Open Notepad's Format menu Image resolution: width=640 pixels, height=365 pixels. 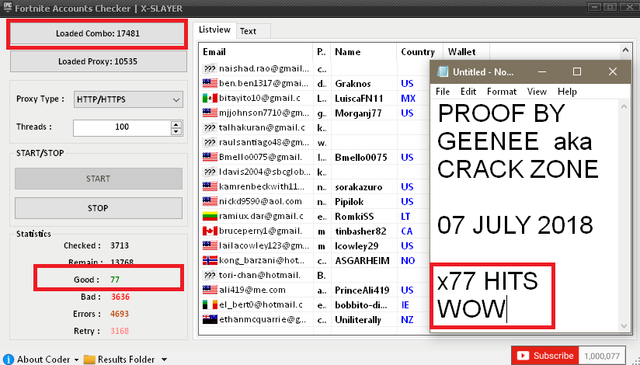[x=502, y=92]
